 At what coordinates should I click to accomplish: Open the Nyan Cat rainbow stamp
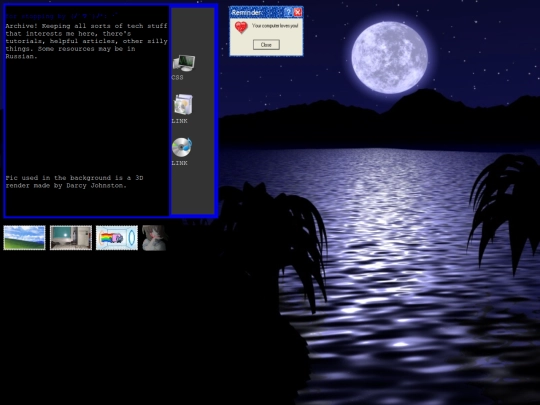coord(117,238)
